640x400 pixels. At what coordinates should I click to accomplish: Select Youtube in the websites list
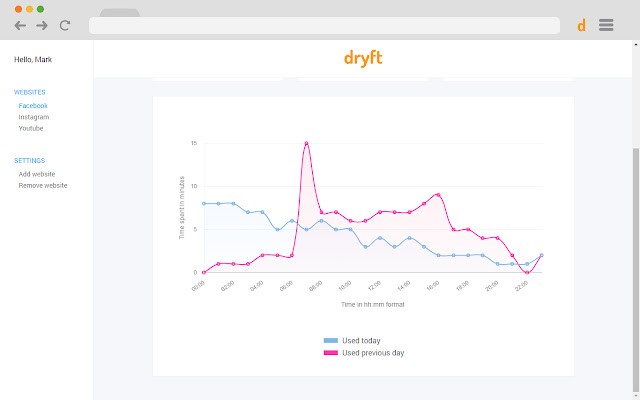click(31, 128)
